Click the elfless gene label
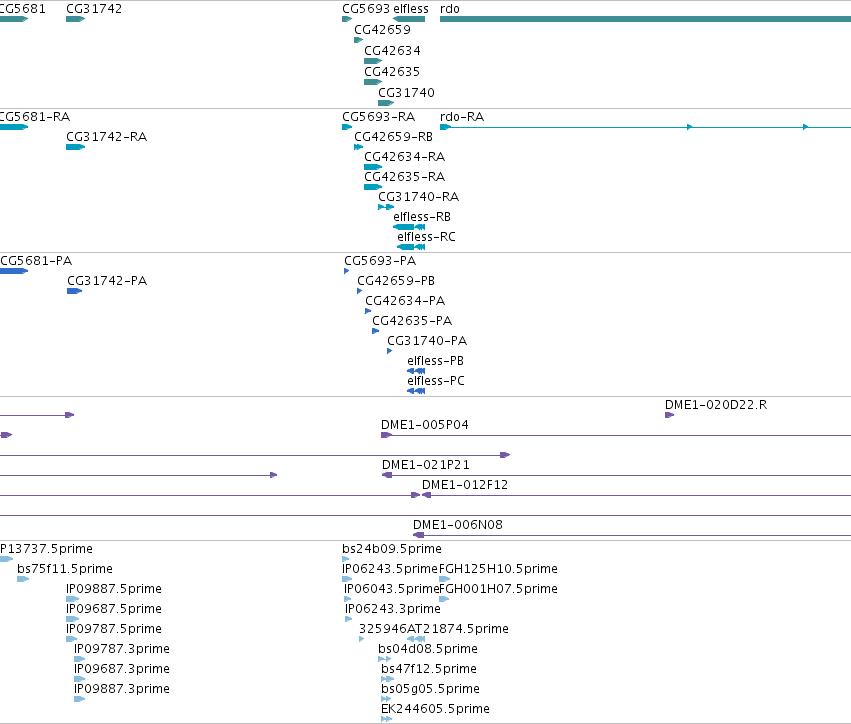This screenshot has height=724, width=851. tap(411, 9)
